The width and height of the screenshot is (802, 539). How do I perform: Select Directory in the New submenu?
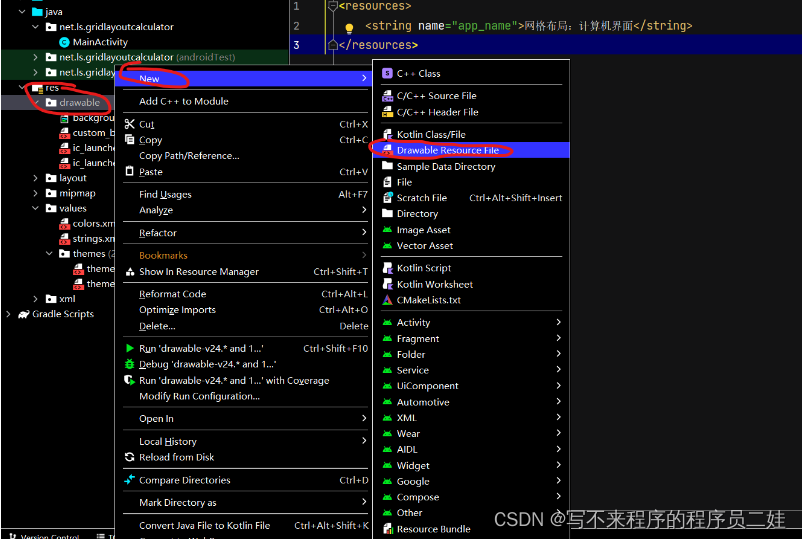coord(471,214)
